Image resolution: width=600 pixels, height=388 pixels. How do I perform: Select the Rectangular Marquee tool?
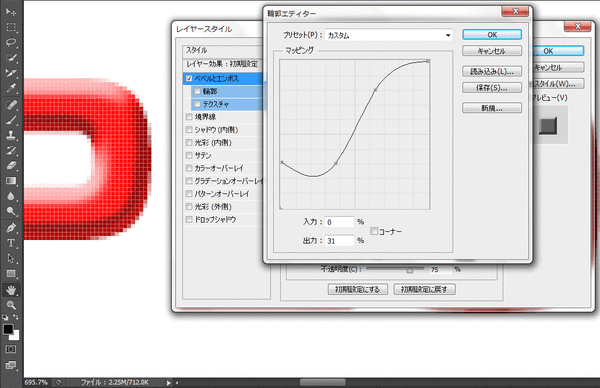point(11,27)
